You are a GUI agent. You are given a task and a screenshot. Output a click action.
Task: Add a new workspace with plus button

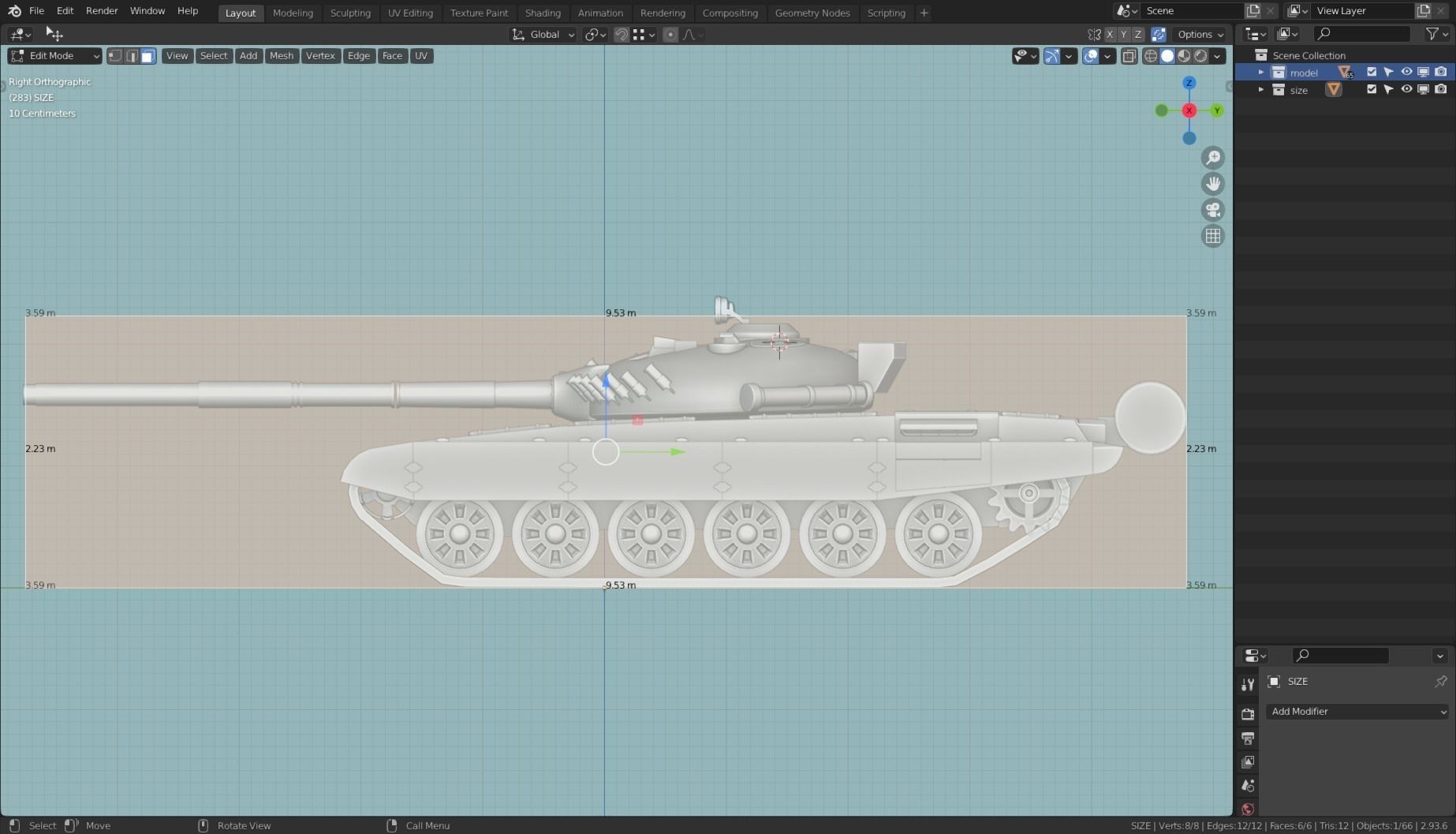924,13
